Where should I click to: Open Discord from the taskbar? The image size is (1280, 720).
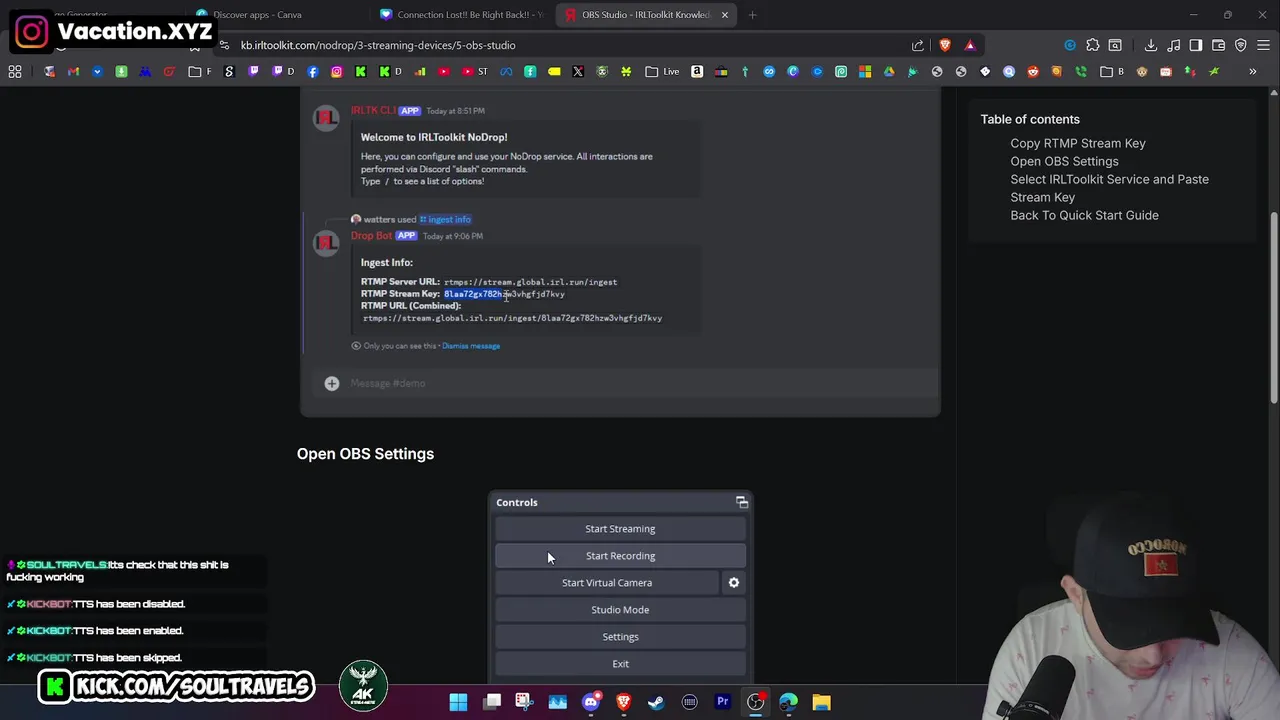click(x=591, y=702)
